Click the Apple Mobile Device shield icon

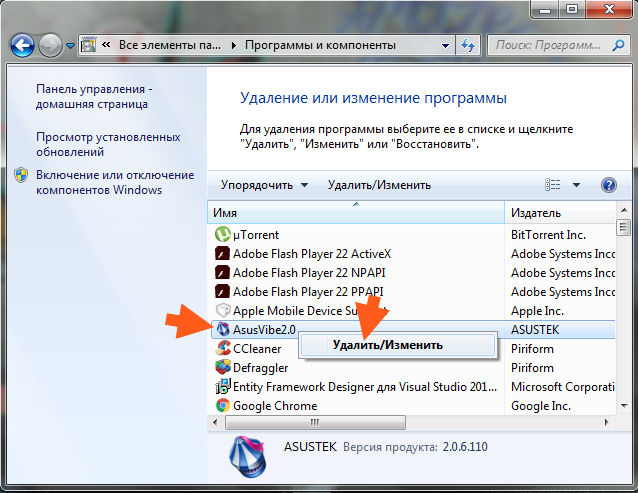(223, 311)
